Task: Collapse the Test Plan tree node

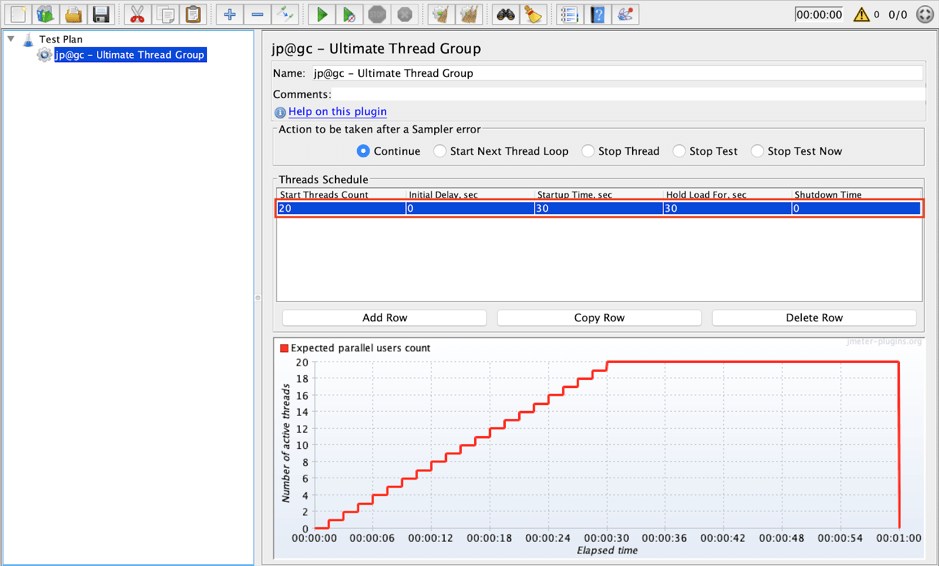Action: click(11, 38)
